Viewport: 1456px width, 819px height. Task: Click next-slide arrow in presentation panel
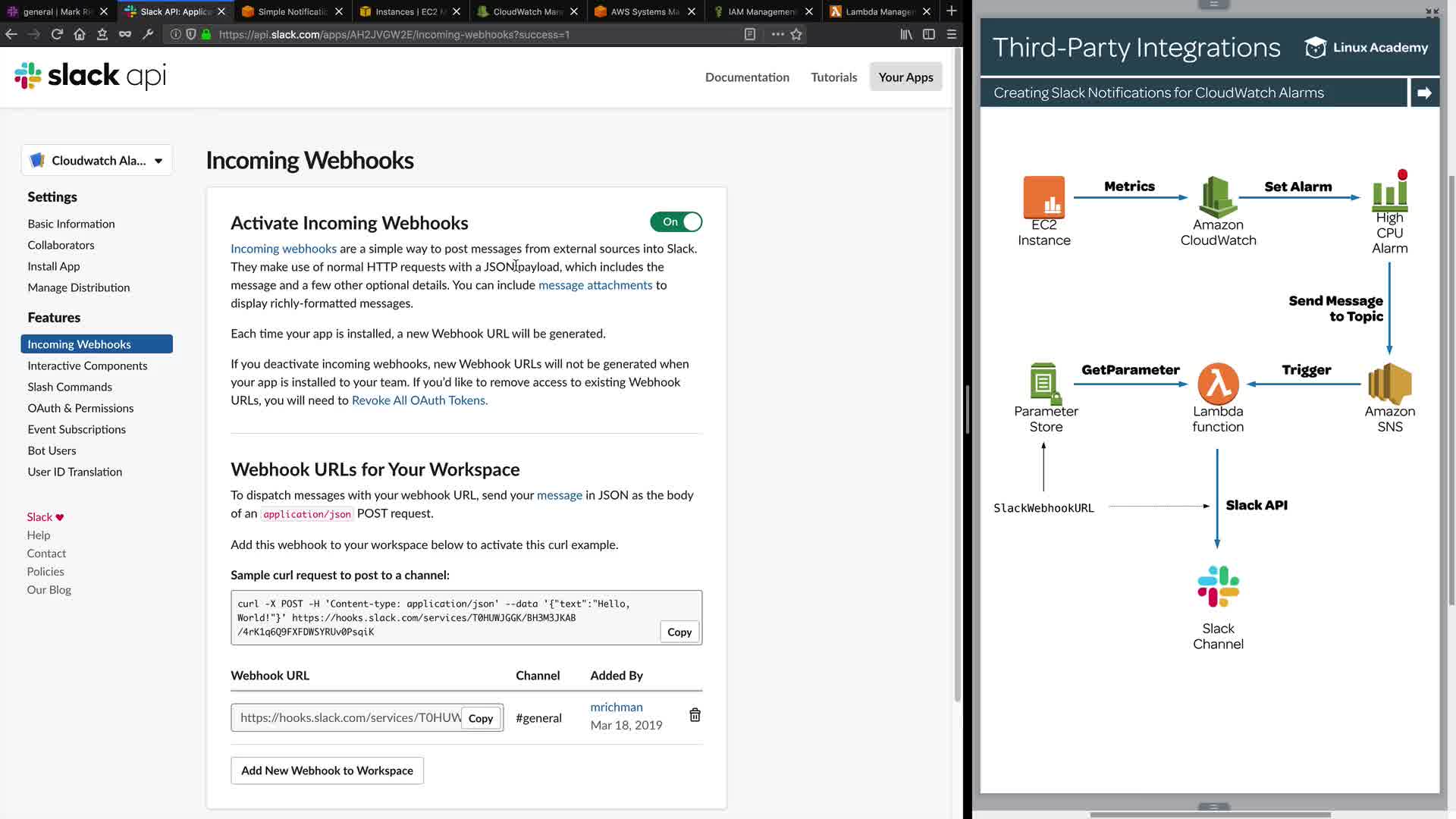click(x=1424, y=93)
